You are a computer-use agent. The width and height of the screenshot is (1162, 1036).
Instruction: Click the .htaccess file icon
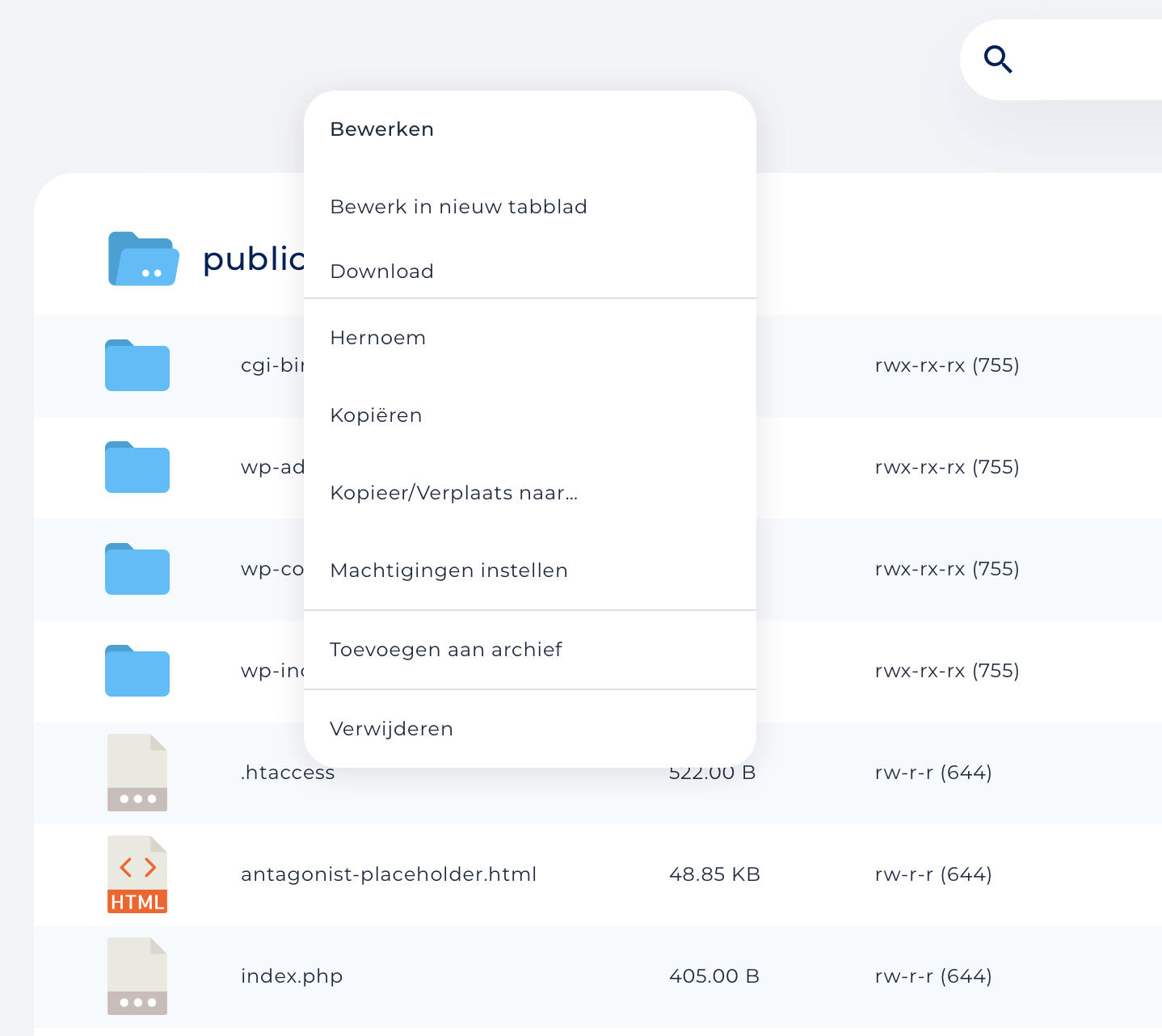coord(137,773)
